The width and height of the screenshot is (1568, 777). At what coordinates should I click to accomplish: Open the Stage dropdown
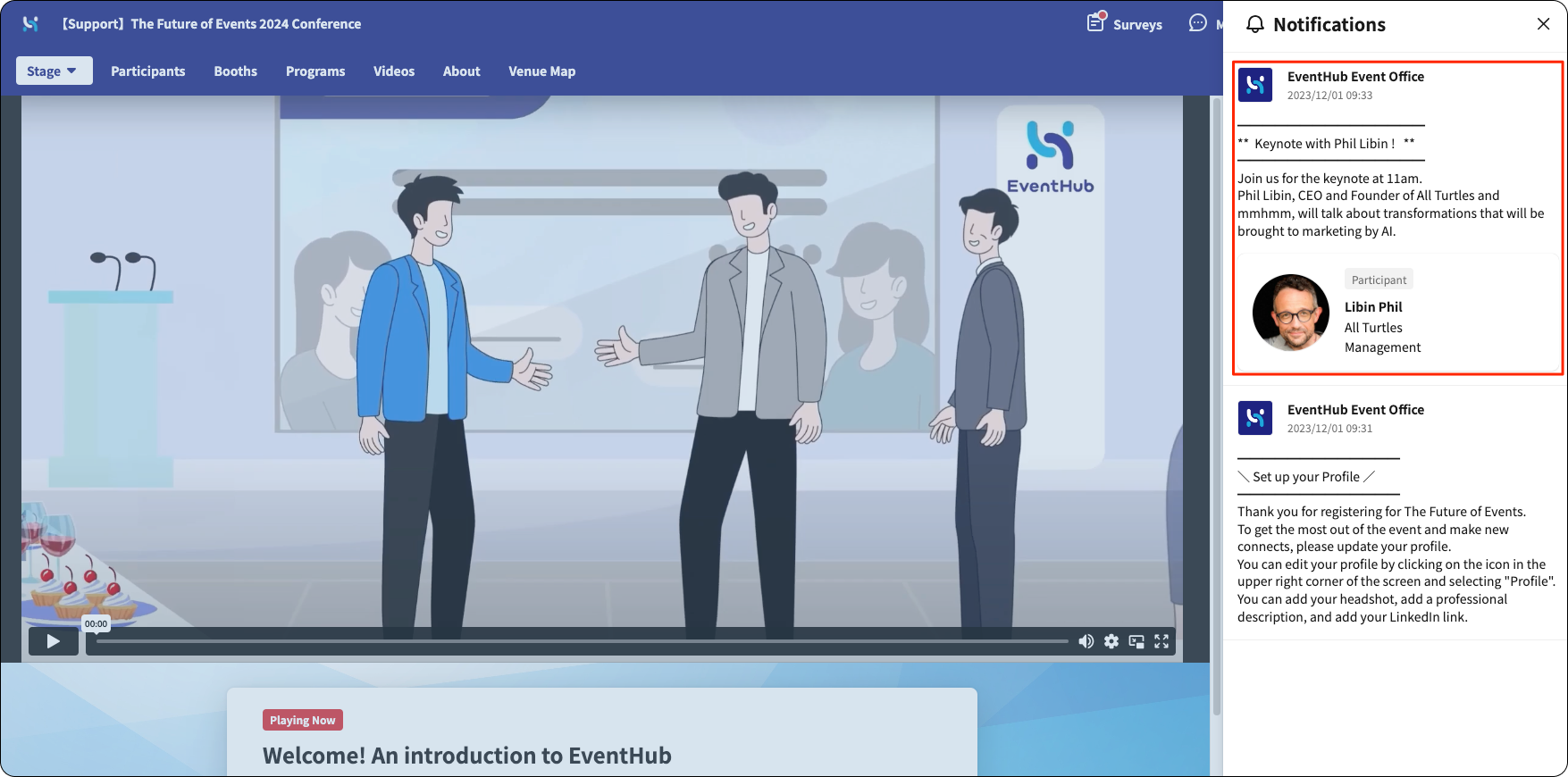[x=55, y=71]
